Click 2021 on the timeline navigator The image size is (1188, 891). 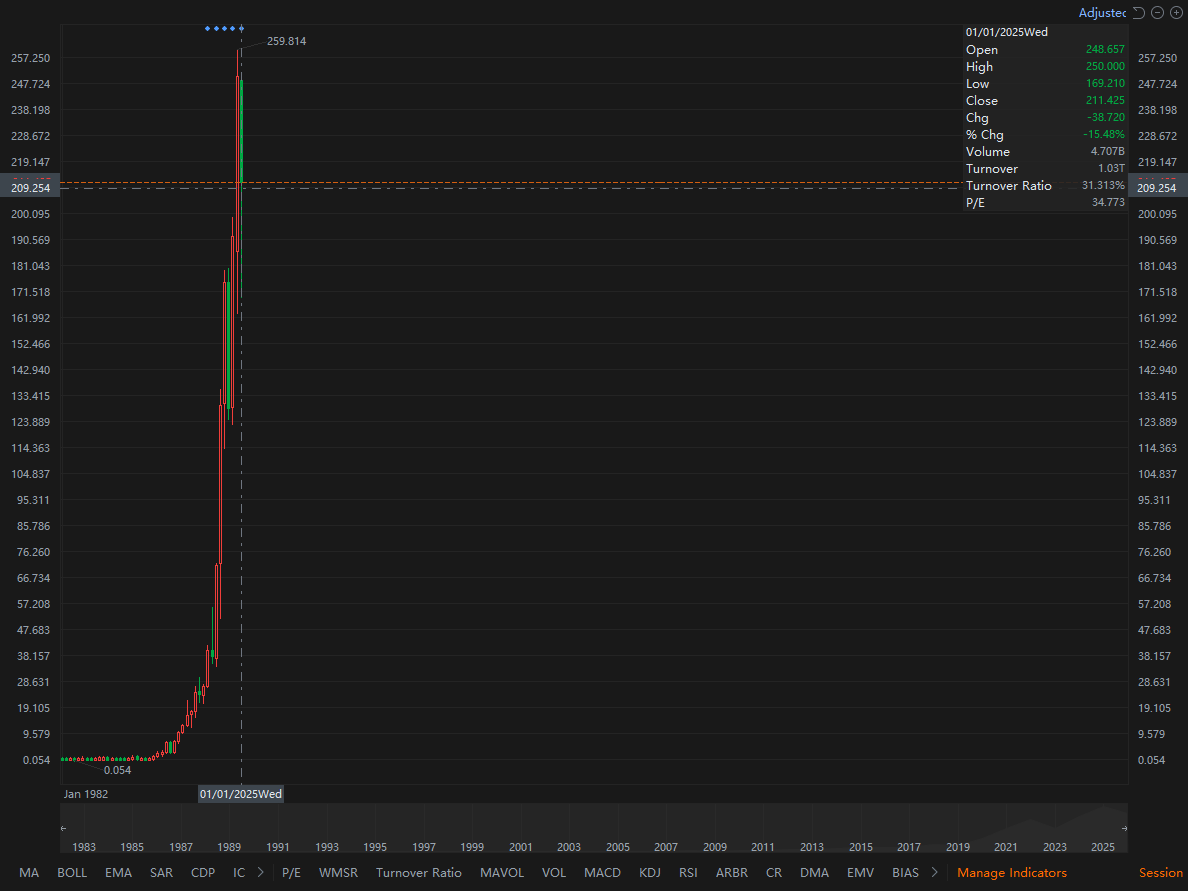1005,847
